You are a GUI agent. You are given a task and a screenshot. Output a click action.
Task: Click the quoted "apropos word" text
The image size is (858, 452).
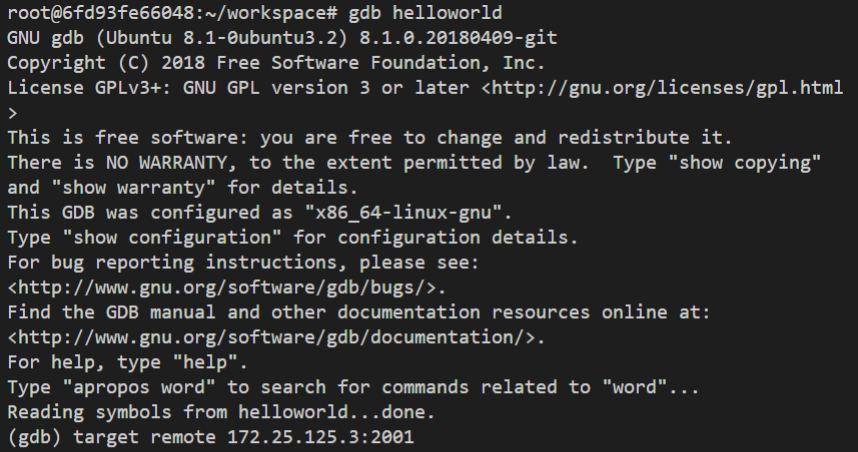click(x=138, y=387)
